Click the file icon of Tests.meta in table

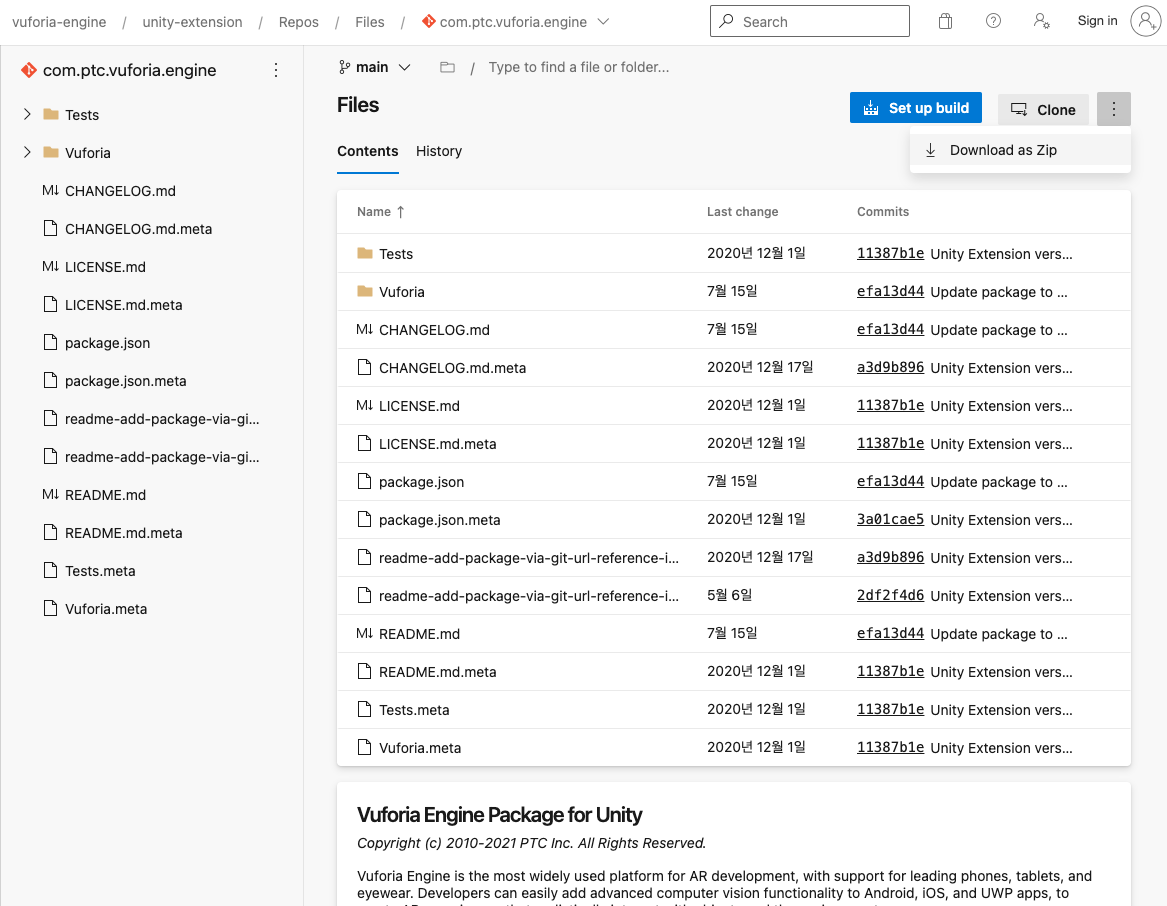click(x=364, y=709)
